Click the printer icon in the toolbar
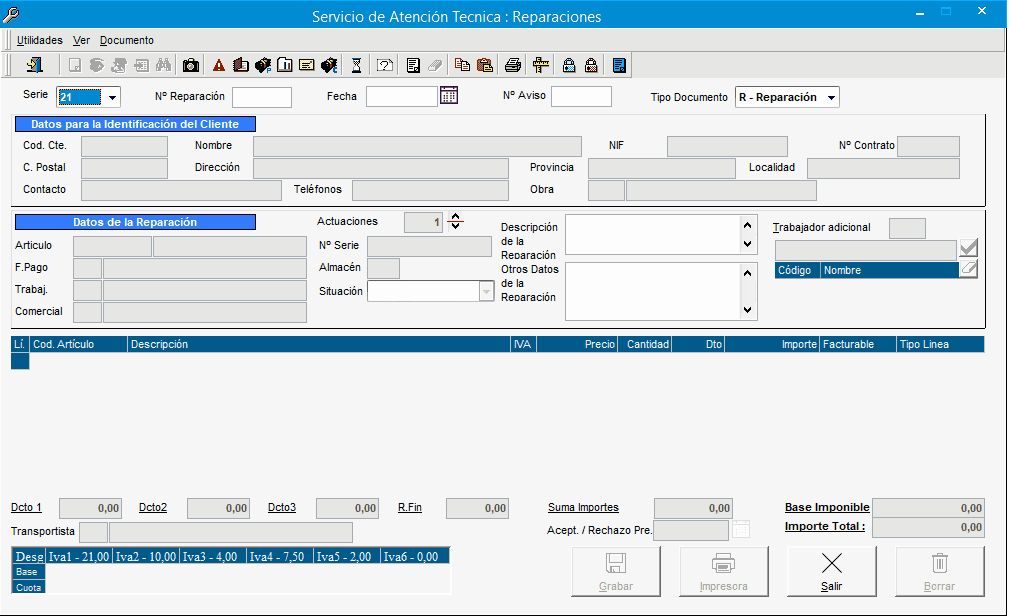The image size is (1009, 616). (x=513, y=65)
